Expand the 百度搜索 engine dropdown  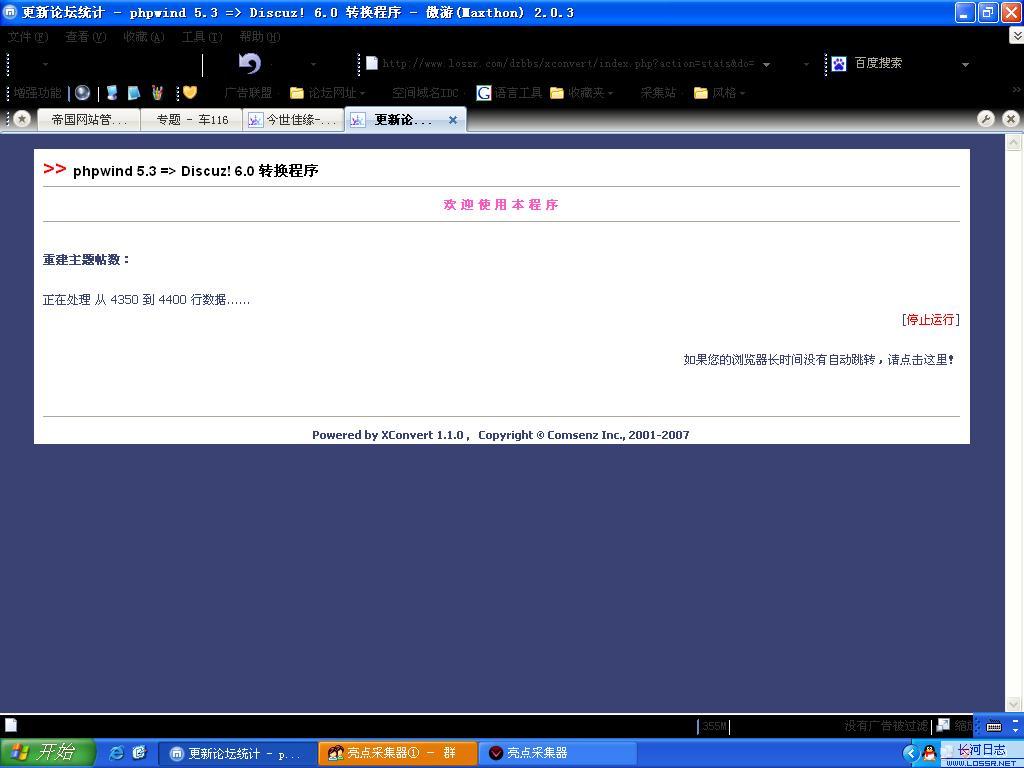(x=965, y=64)
